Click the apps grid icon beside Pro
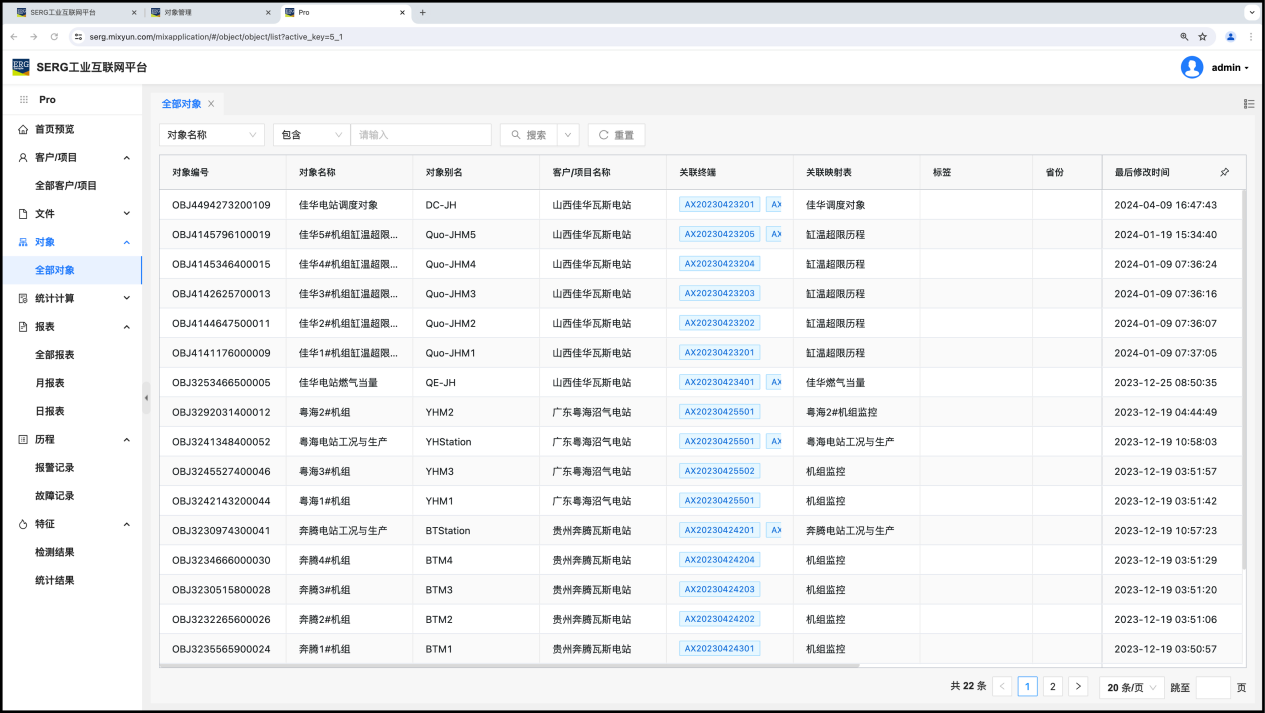The image size is (1265, 713). click(24, 100)
